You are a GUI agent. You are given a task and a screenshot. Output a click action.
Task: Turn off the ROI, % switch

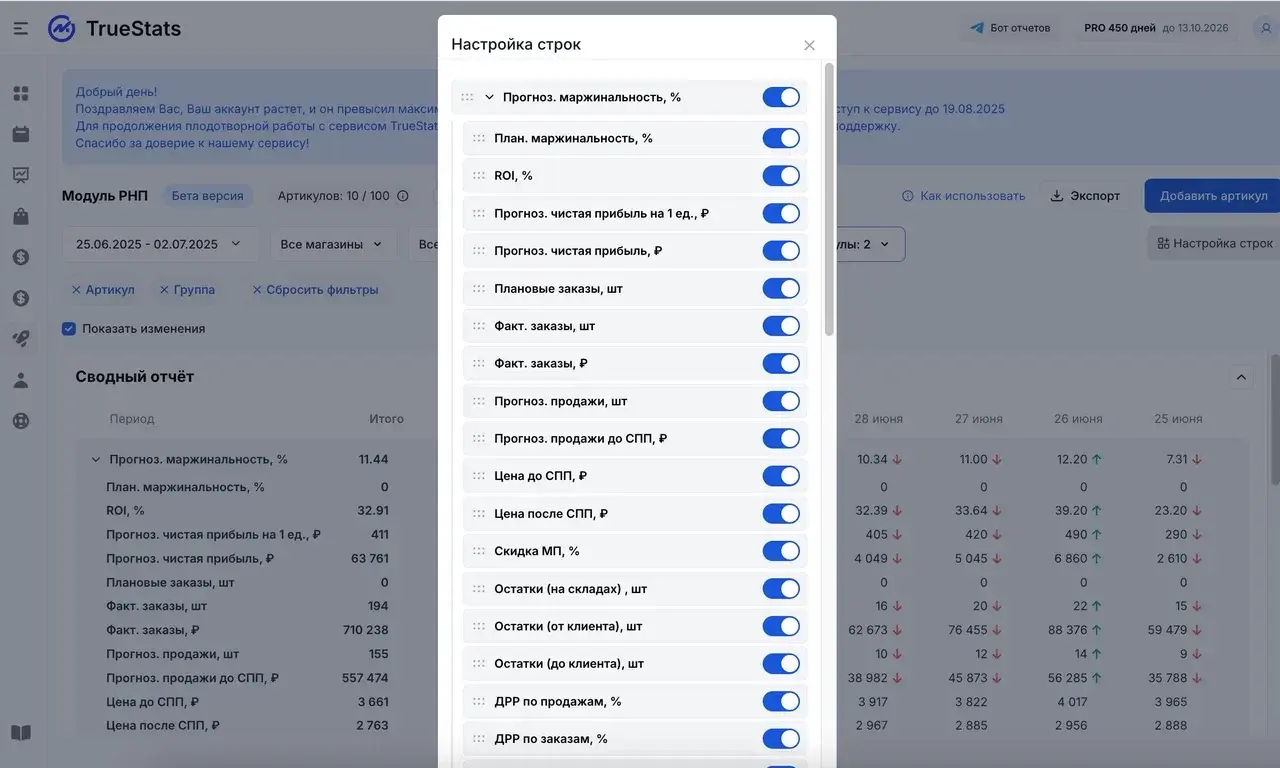(x=781, y=176)
